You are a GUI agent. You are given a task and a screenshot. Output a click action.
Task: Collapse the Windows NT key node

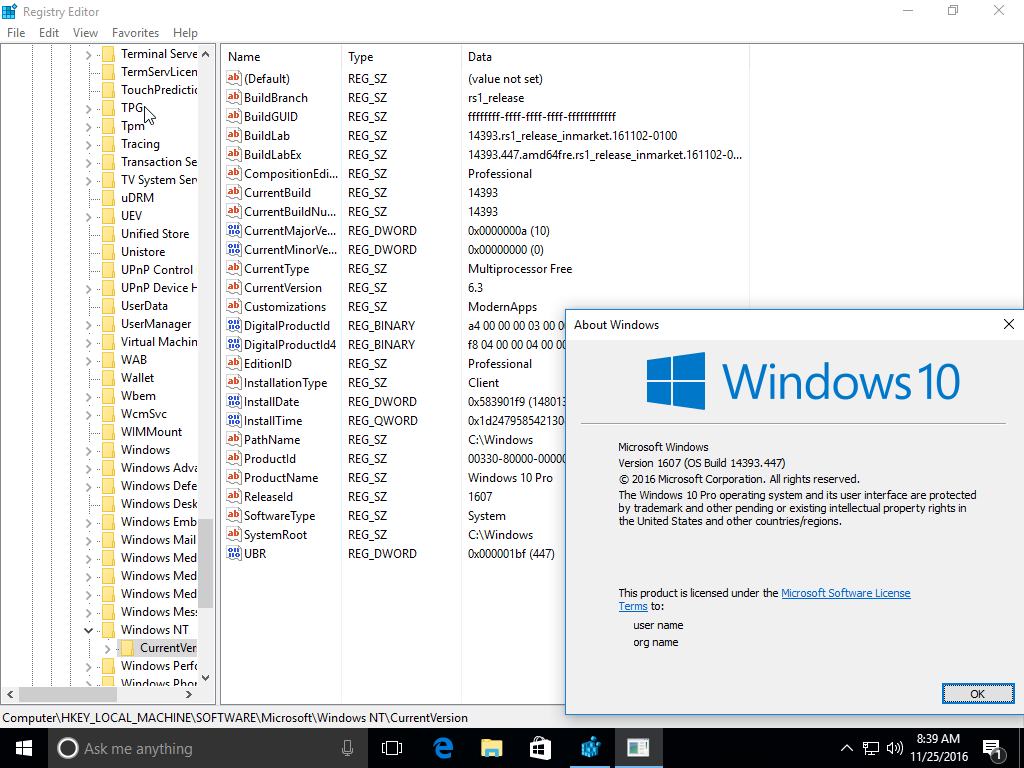(88, 630)
